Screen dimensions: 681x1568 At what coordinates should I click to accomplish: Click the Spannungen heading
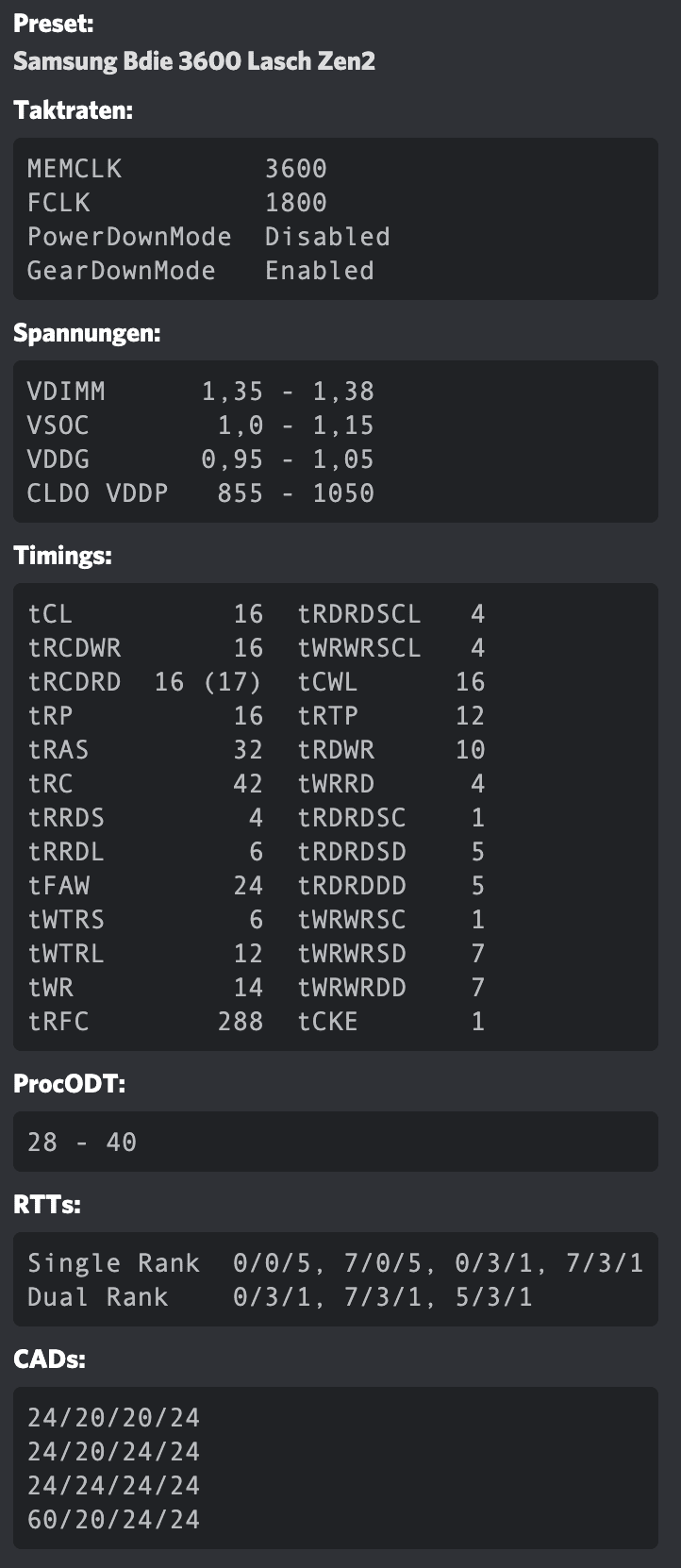pyautogui.click(x=87, y=333)
